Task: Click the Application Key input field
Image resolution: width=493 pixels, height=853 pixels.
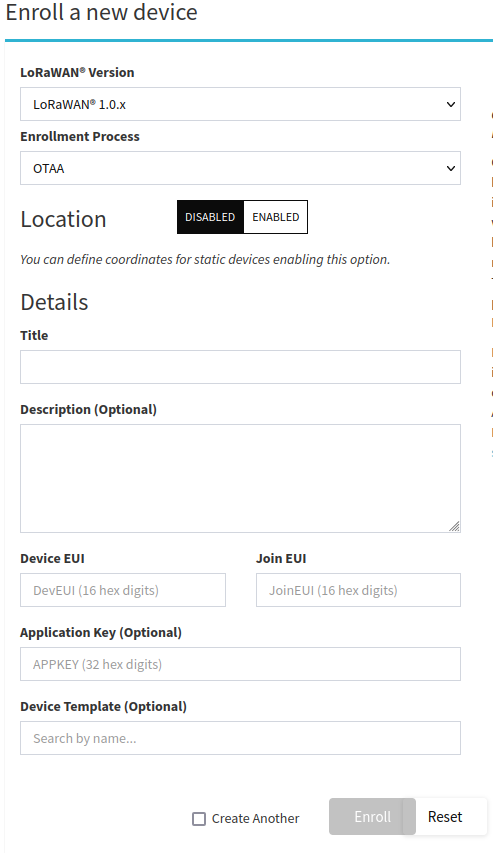Action: coord(240,664)
